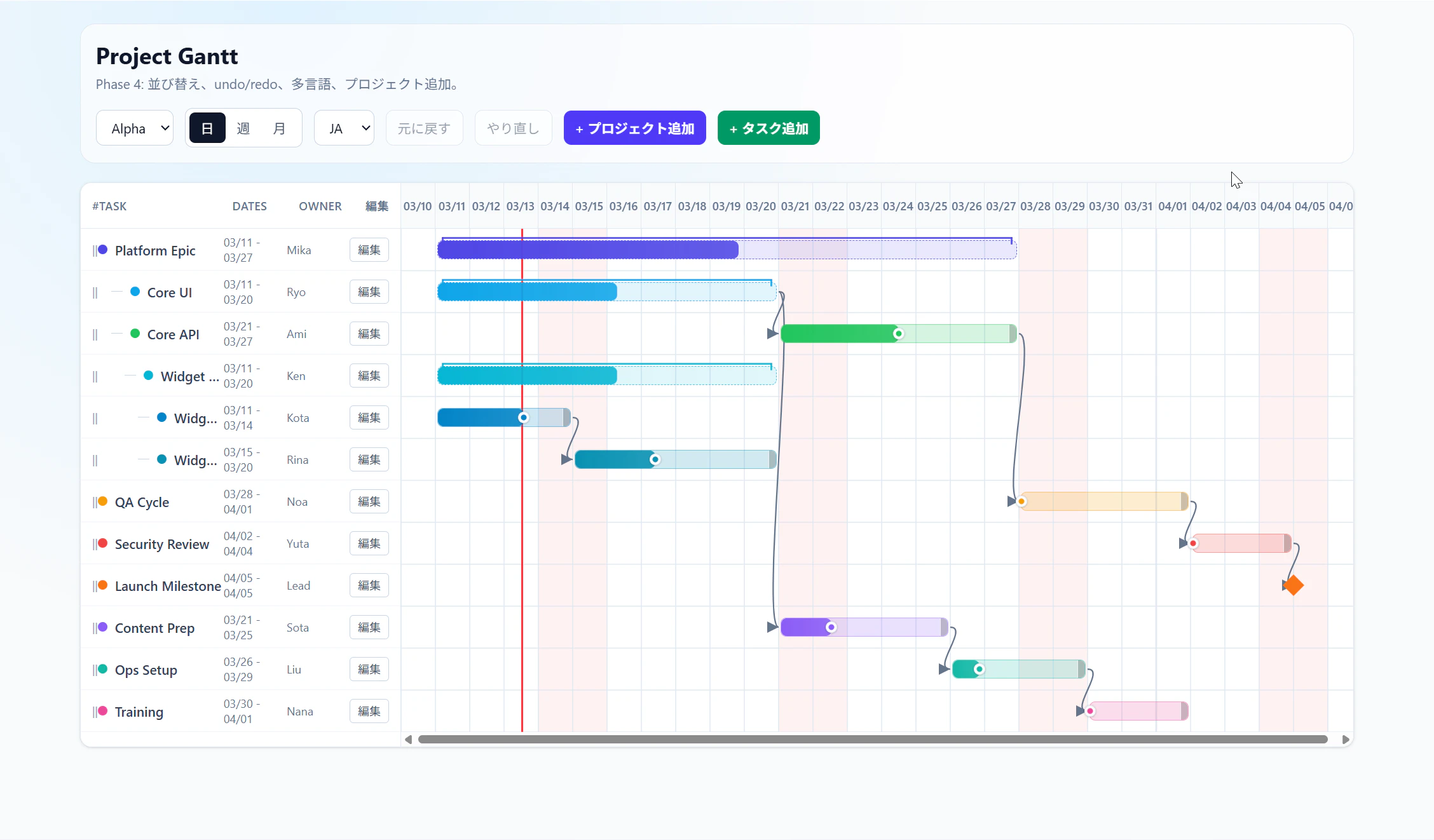The image size is (1434, 840).
Task: Click the dependency arrow before Content Prep bar
Action: [x=772, y=627]
